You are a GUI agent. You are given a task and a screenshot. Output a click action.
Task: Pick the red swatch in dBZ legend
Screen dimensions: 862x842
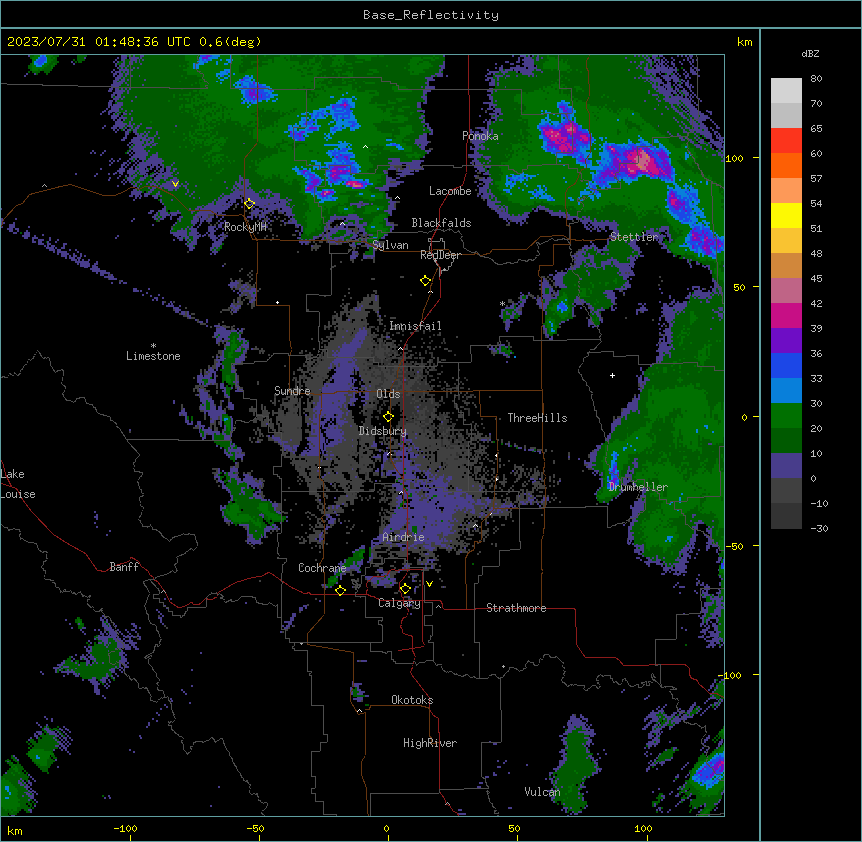(x=786, y=141)
